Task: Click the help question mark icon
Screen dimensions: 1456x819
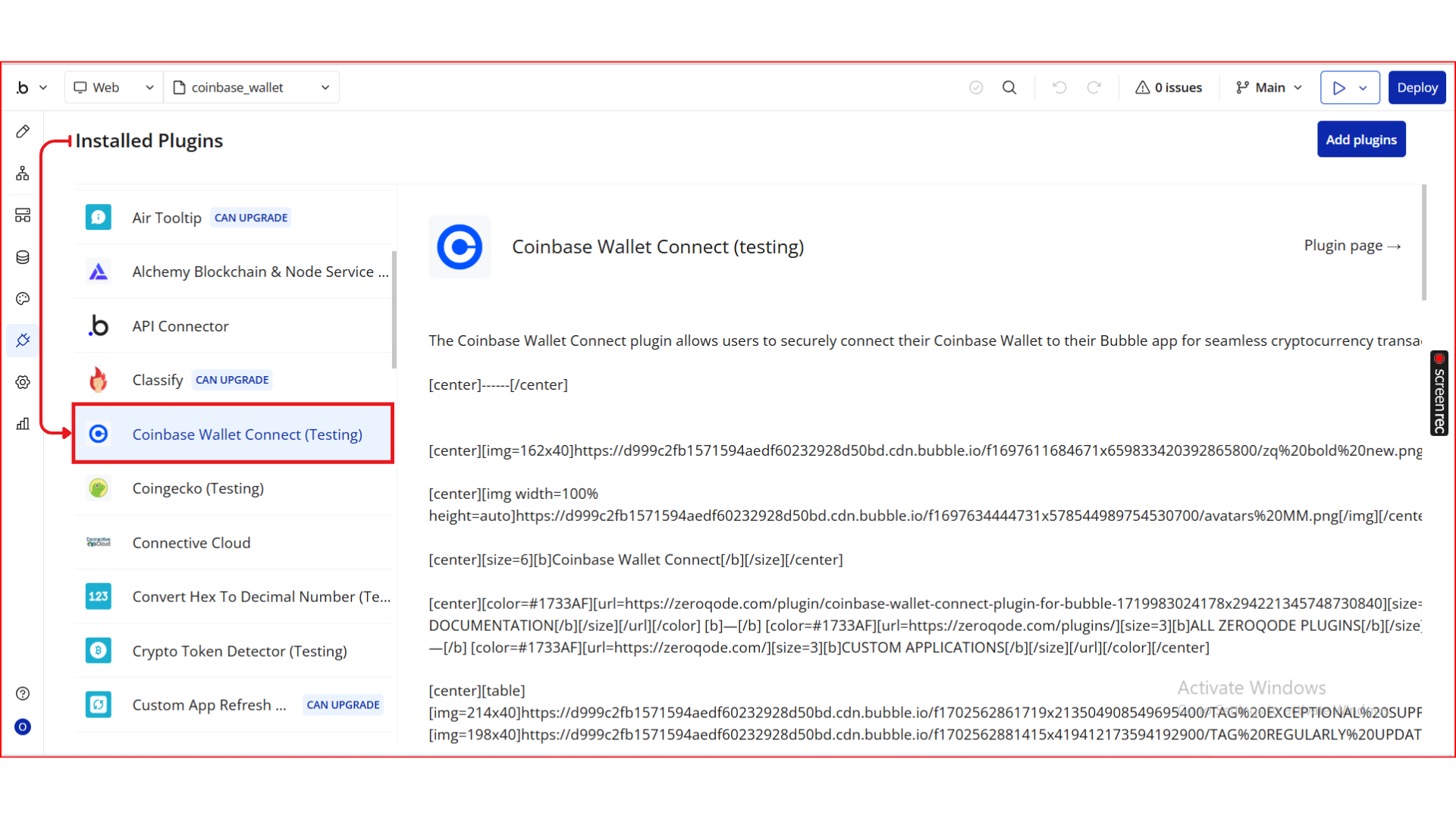Action: pos(23,693)
